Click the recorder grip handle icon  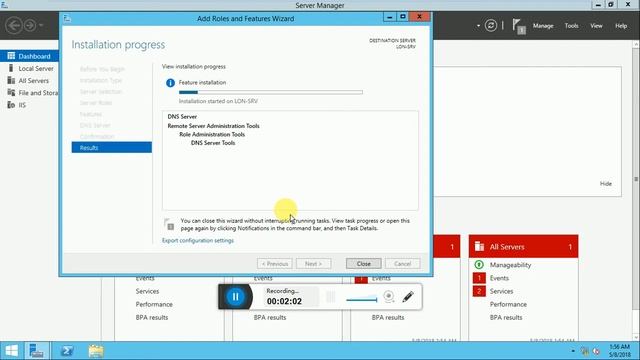[331, 297]
